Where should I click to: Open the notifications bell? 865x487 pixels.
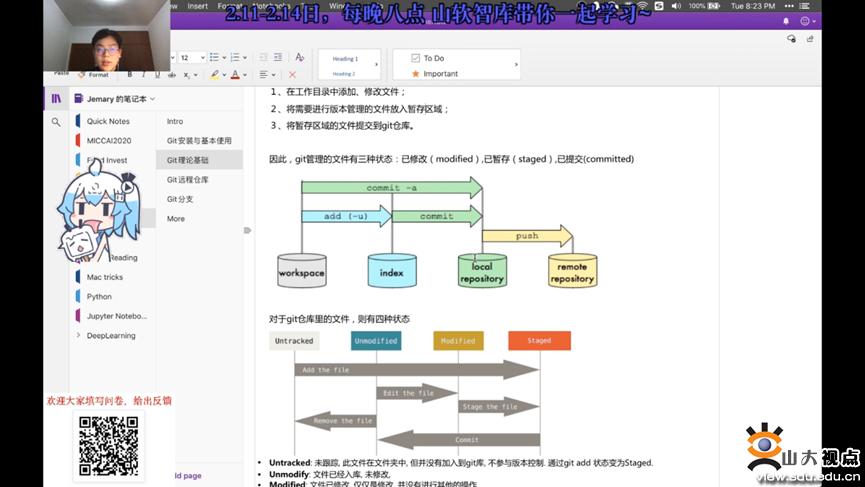(786, 21)
